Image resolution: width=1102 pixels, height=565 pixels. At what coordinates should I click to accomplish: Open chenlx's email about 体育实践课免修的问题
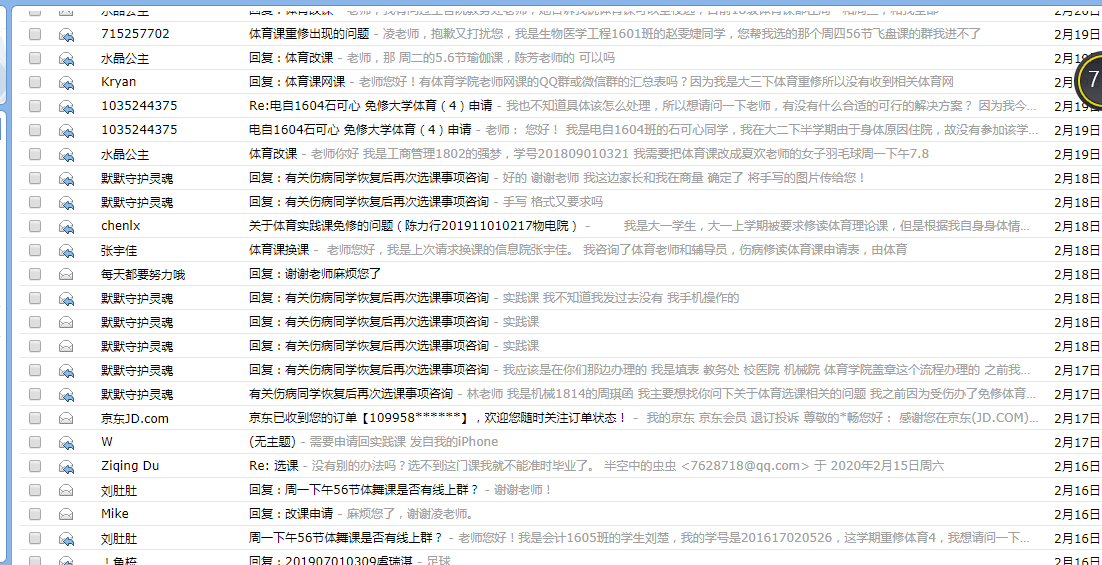click(413, 226)
